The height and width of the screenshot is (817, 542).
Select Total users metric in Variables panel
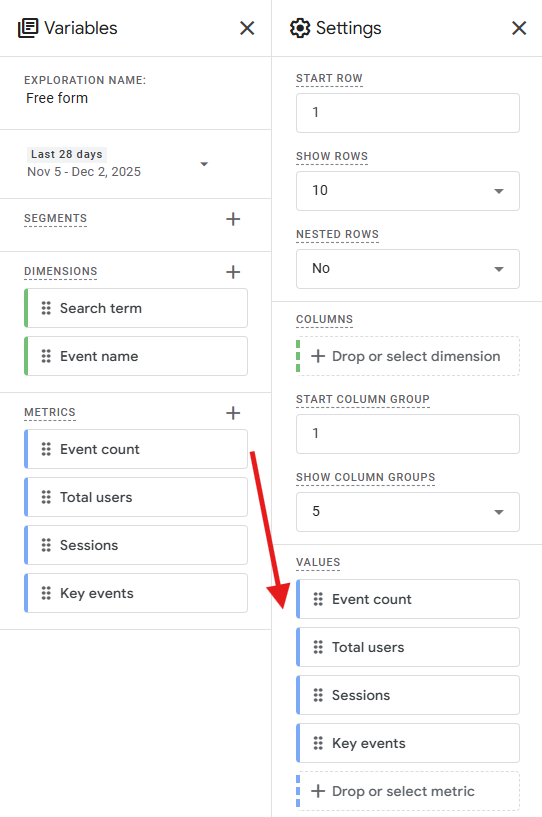136,497
